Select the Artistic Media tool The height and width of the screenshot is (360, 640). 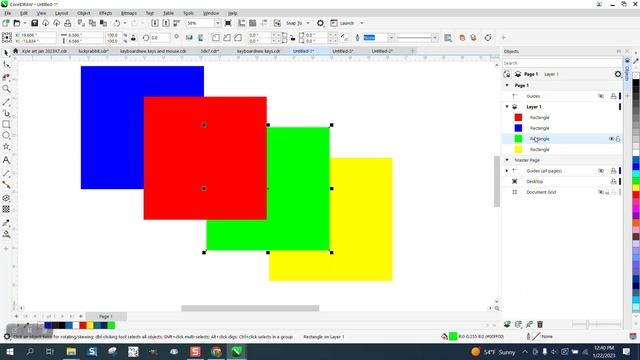tap(6, 113)
